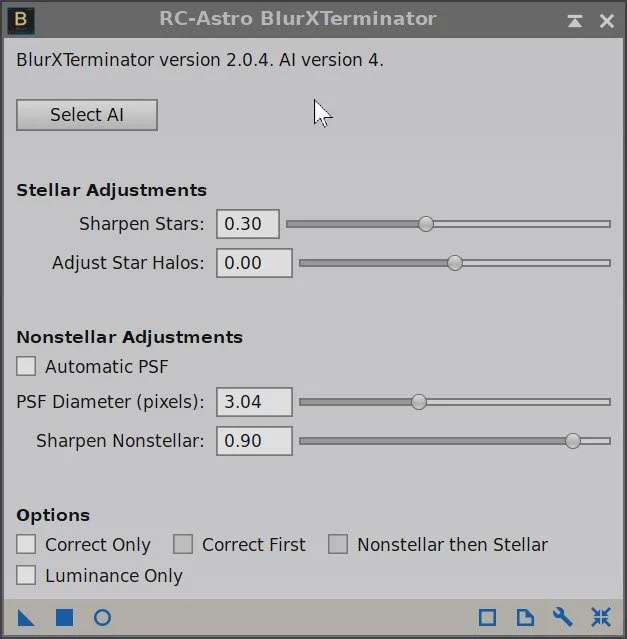Click the "Stellar Adjustments" heading text

(x=111, y=190)
